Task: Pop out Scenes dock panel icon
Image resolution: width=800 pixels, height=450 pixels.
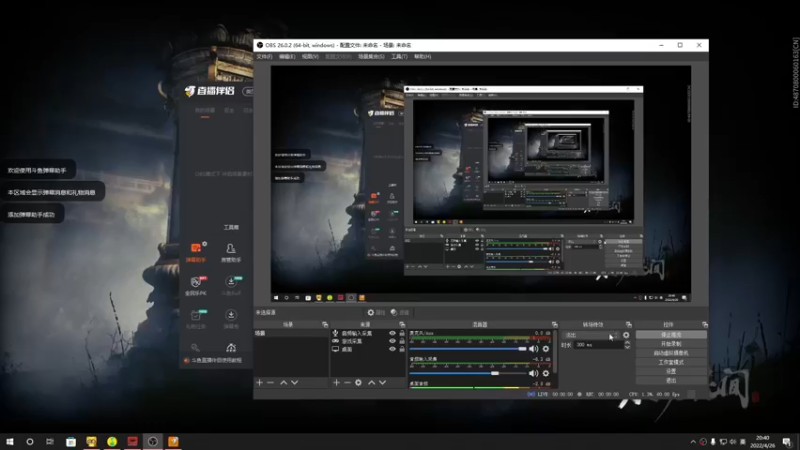Action: pos(325,324)
